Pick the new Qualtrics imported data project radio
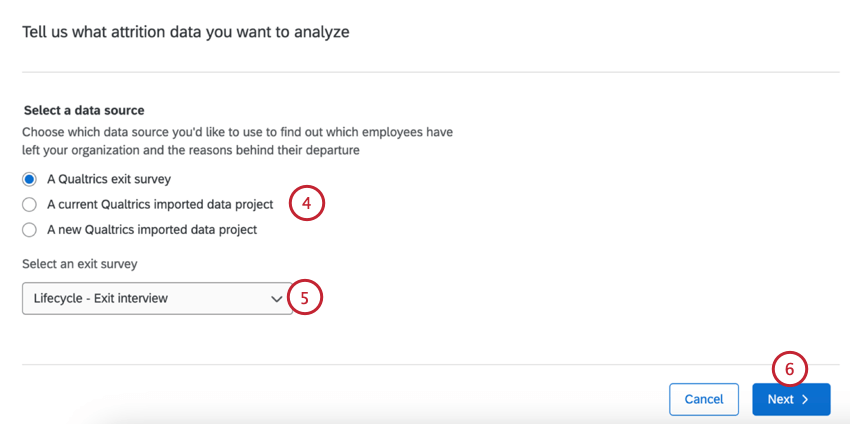Screen dimensions: 850x424 [x=29, y=230]
